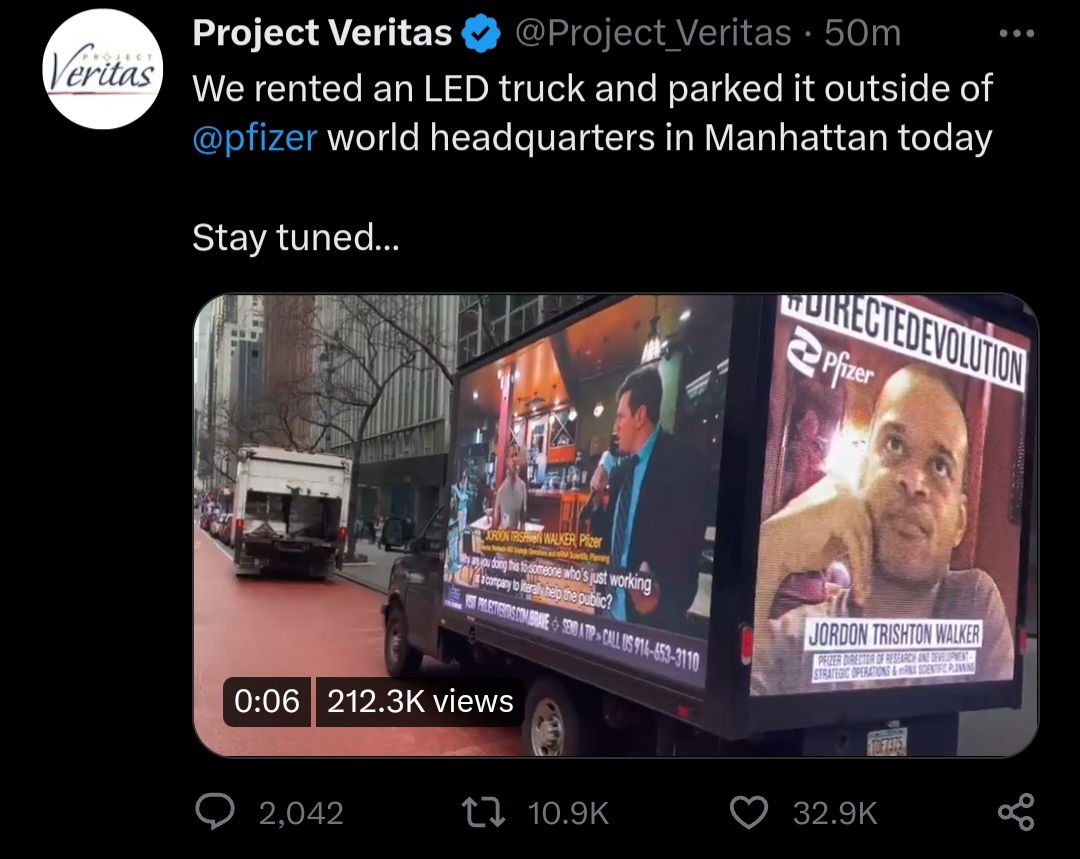Open the 2,042 replies count
Image resolution: width=1080 pixels, height=859 pixels.
[301, 813]
